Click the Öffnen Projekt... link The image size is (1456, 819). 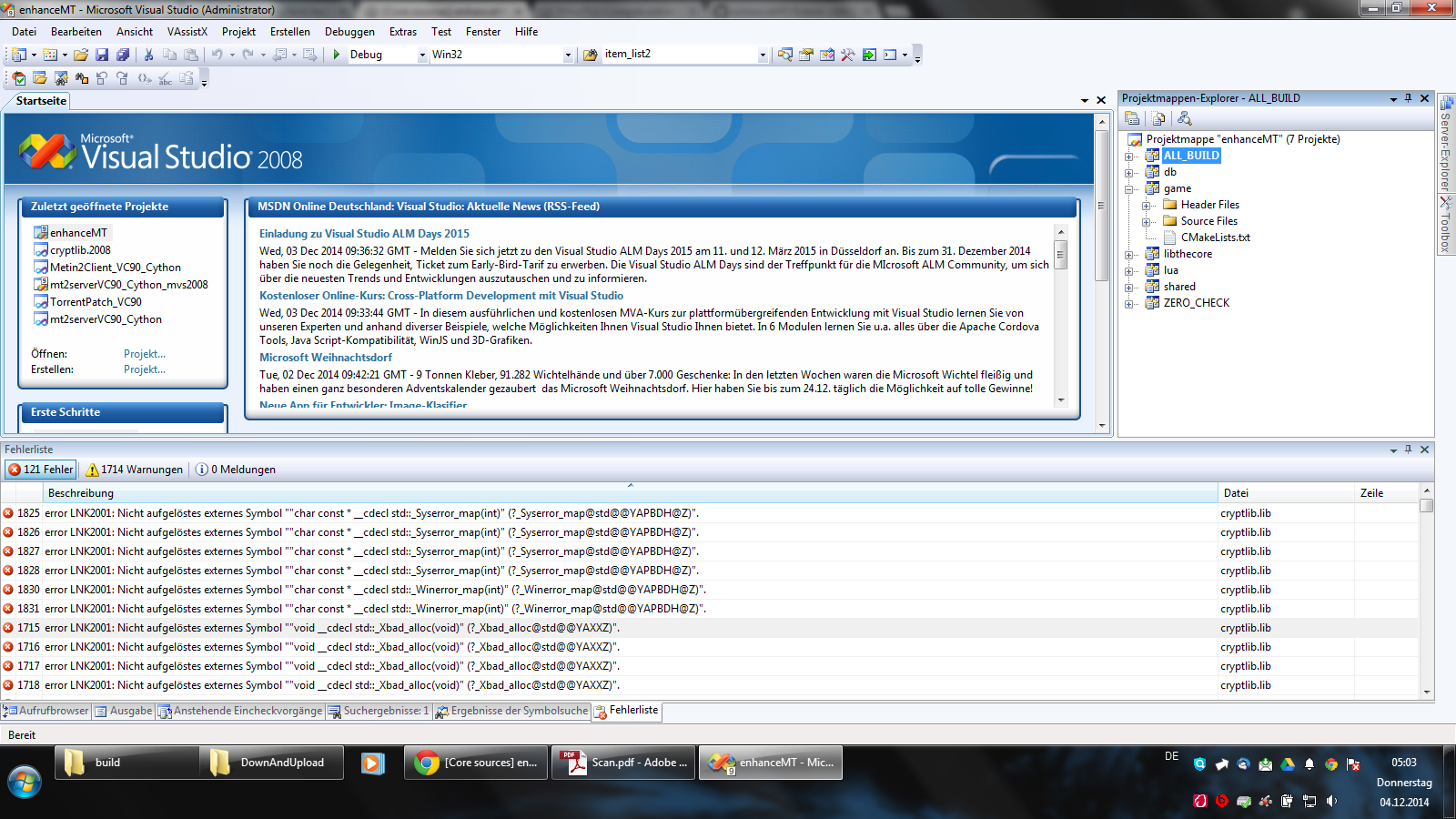(145, 354)
